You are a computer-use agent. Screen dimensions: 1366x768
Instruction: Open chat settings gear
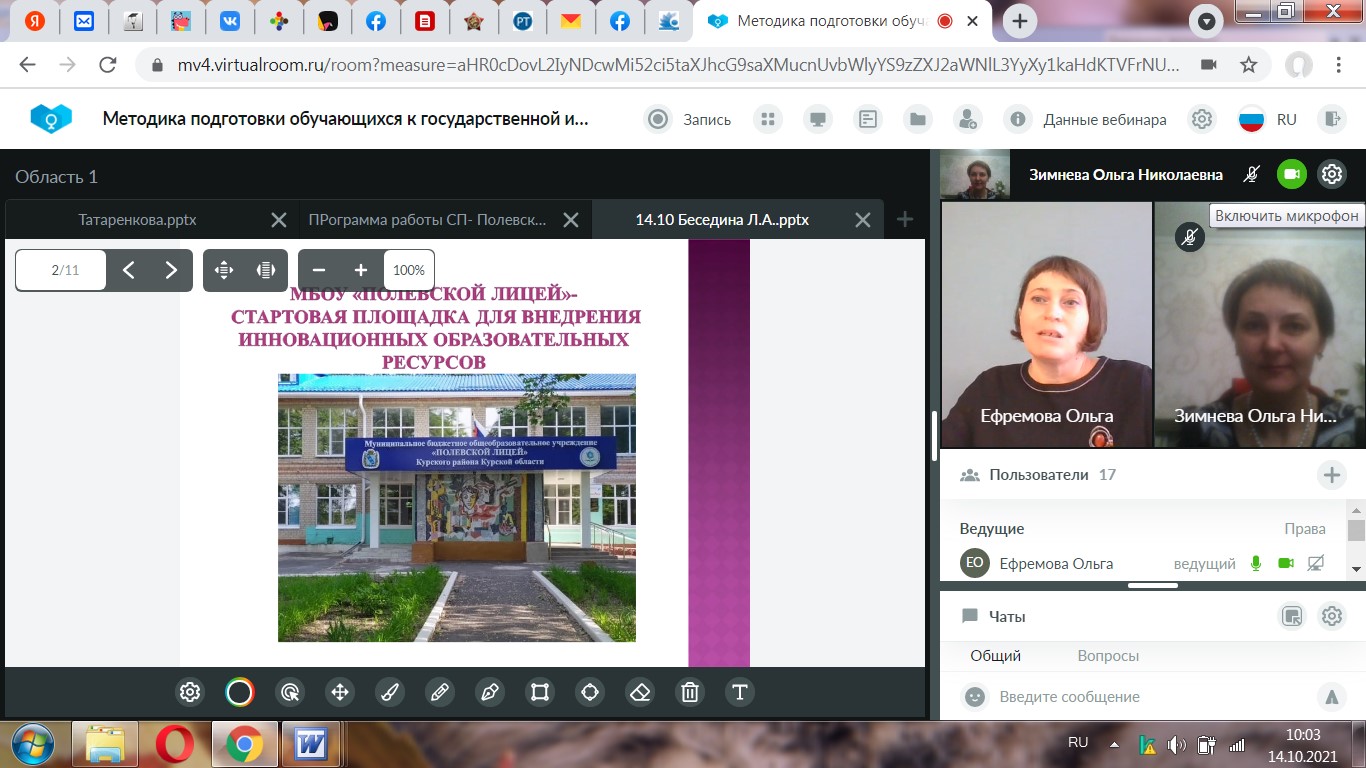pos(1332,616)
